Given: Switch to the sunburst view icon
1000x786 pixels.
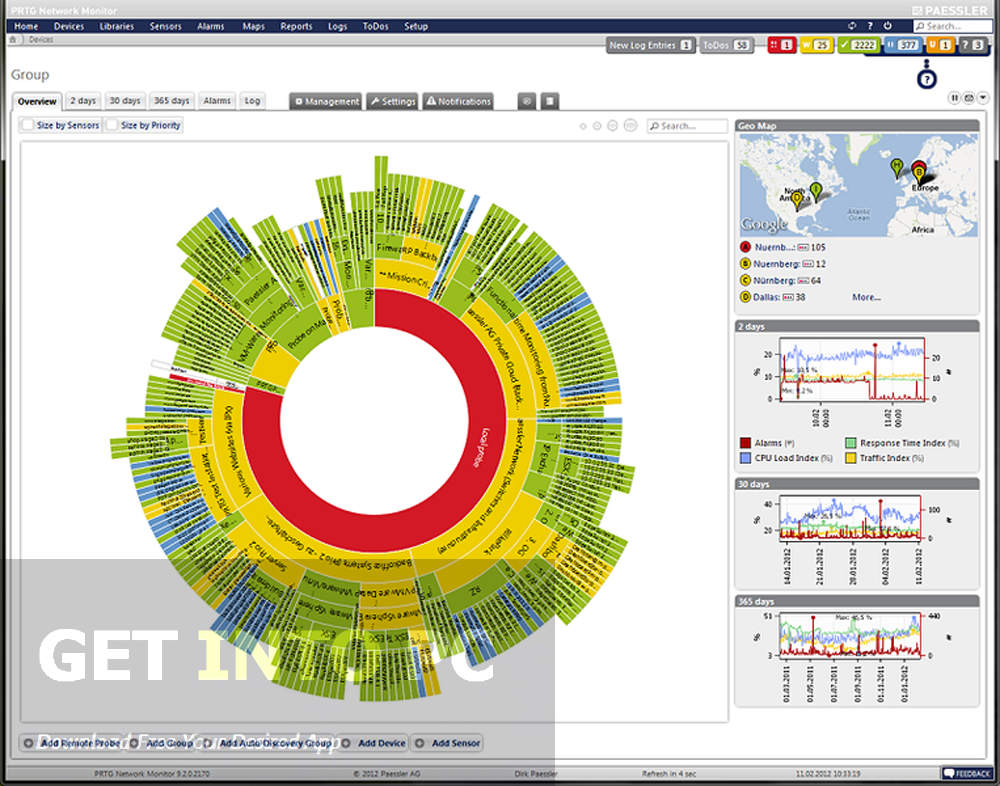Looking at the screenshot, I should click(x=526, y=101).
